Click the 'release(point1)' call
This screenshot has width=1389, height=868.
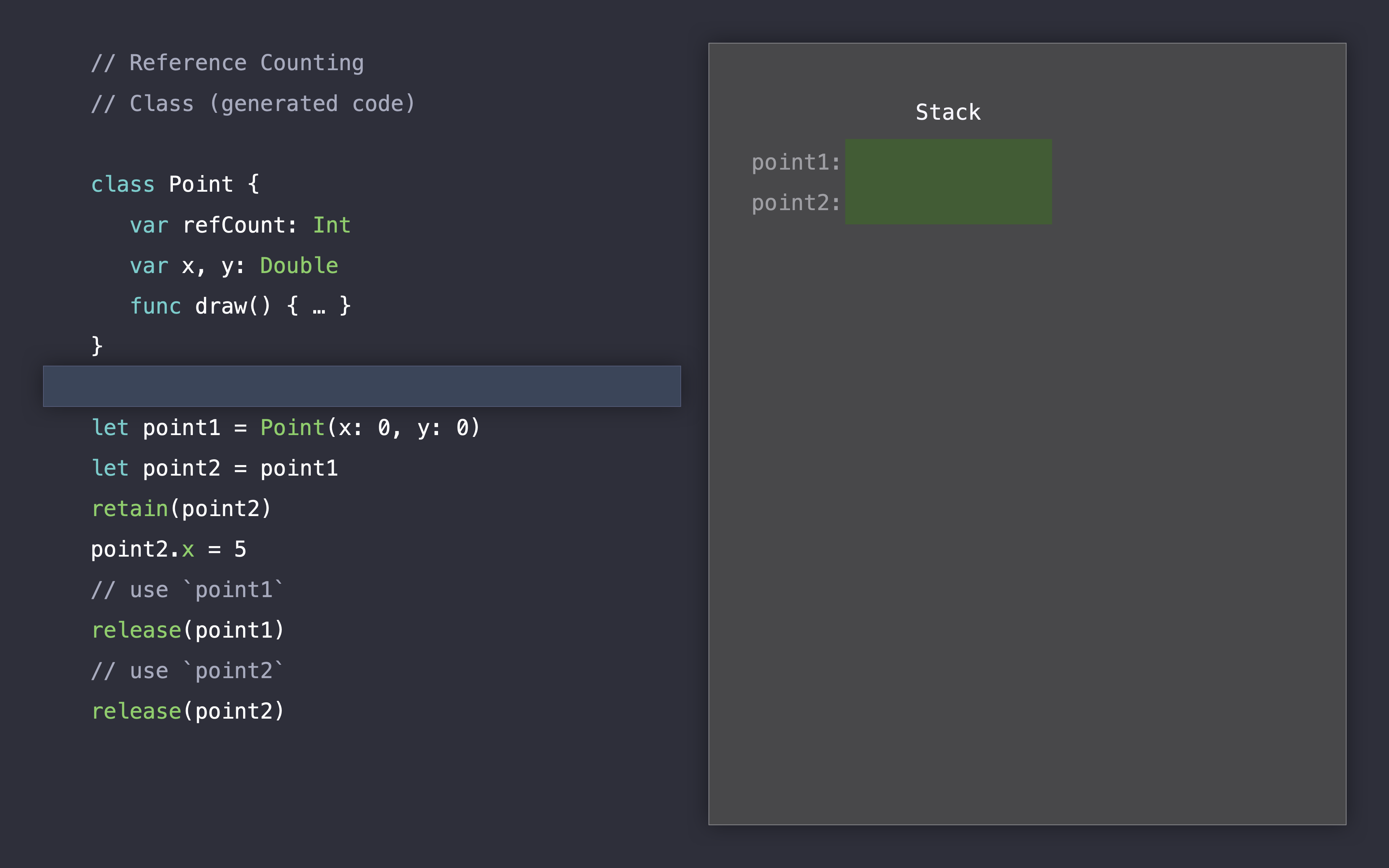click(188, 630)
